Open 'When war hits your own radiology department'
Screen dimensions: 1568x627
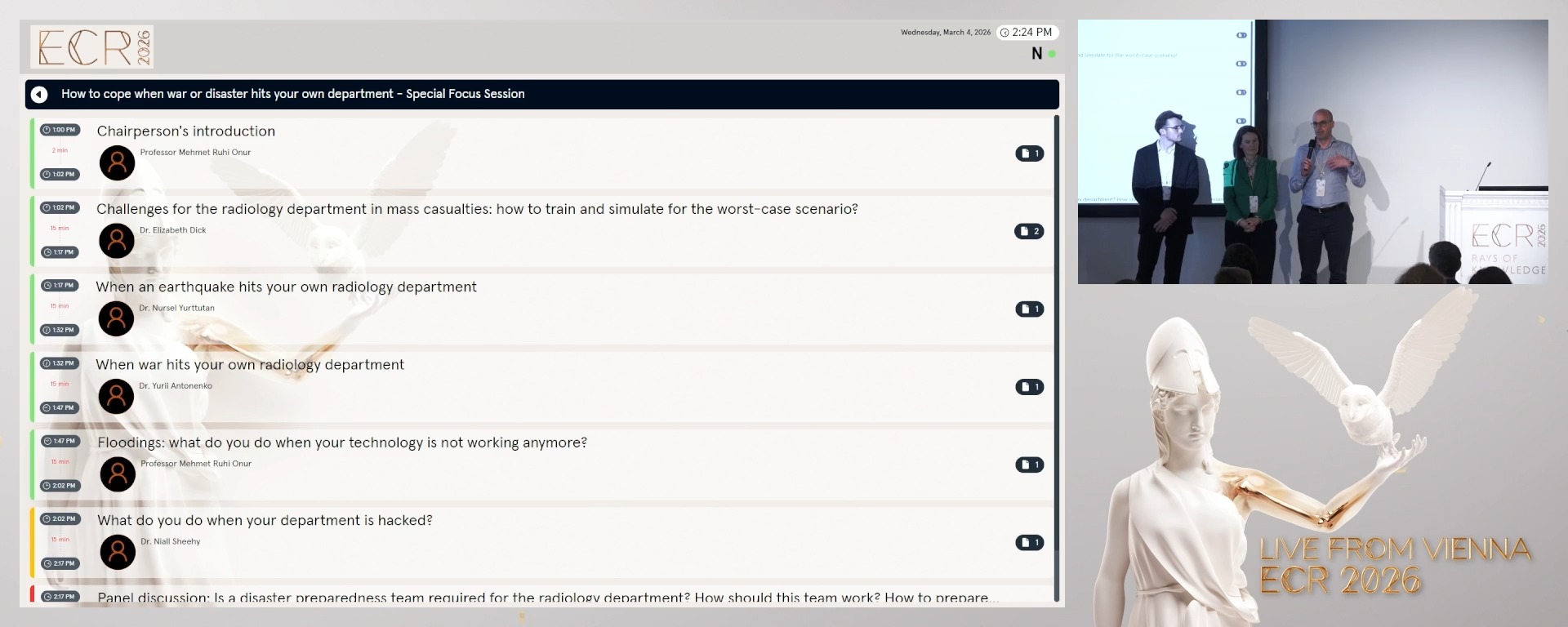(250, 365)
